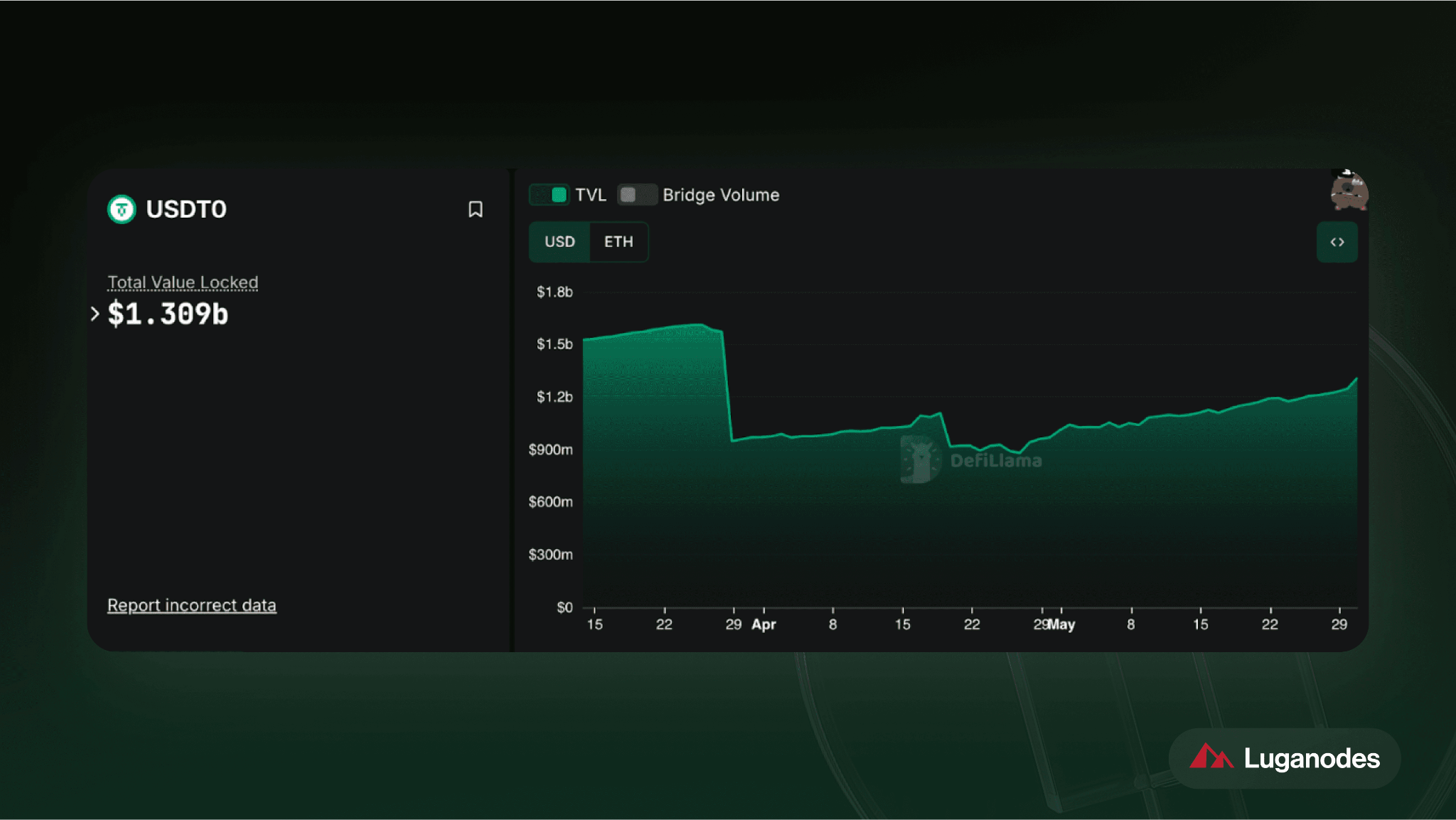Click the $1.309b value figure
The image size is (1456, 820).
168,314
